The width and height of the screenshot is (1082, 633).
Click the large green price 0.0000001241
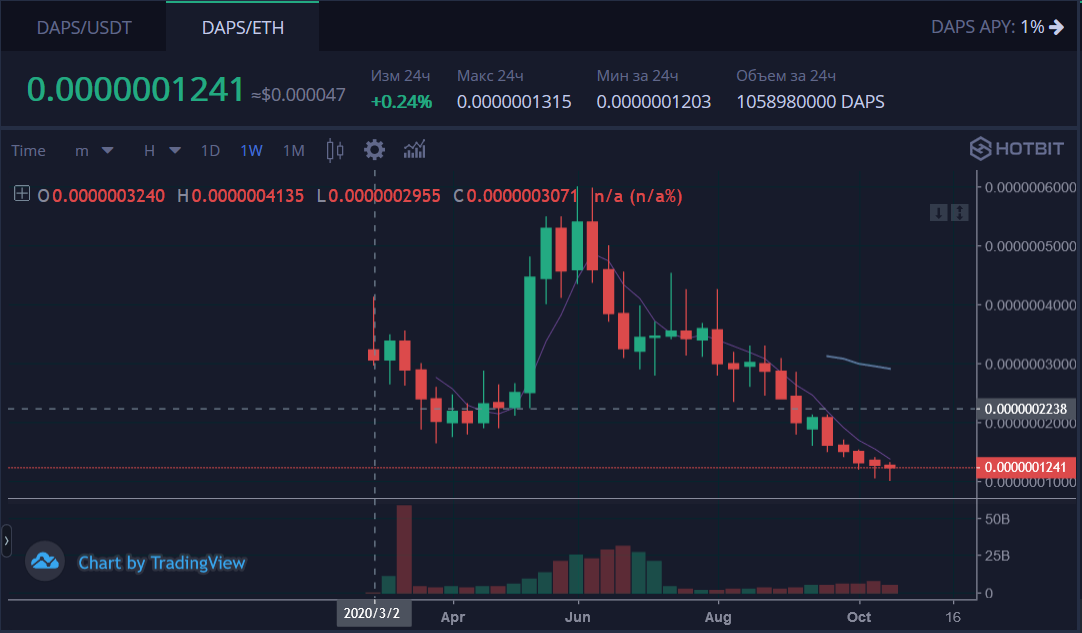(x=135, y=90)
